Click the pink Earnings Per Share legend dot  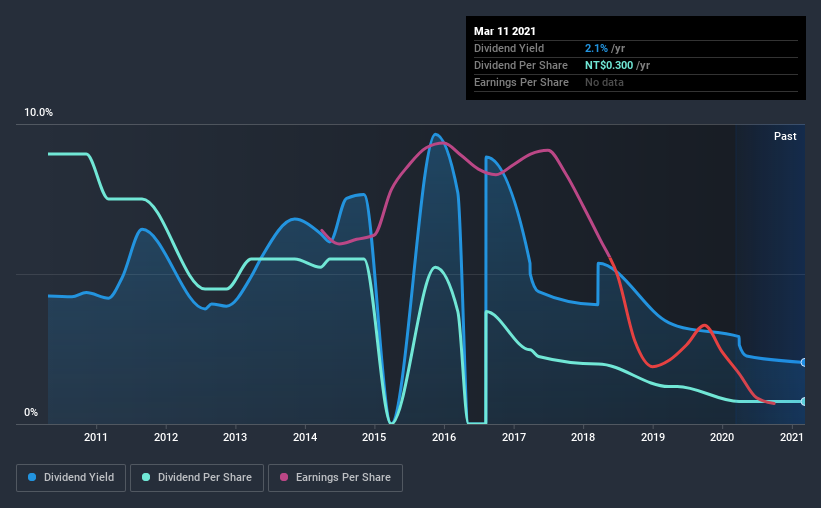(x=284, y=477)
